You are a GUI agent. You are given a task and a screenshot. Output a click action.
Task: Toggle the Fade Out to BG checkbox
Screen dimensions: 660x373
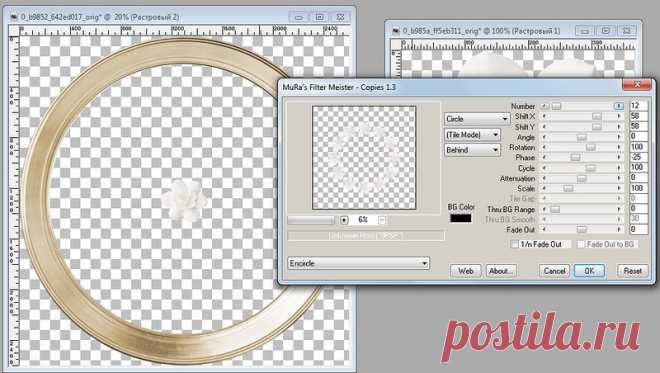581,244
